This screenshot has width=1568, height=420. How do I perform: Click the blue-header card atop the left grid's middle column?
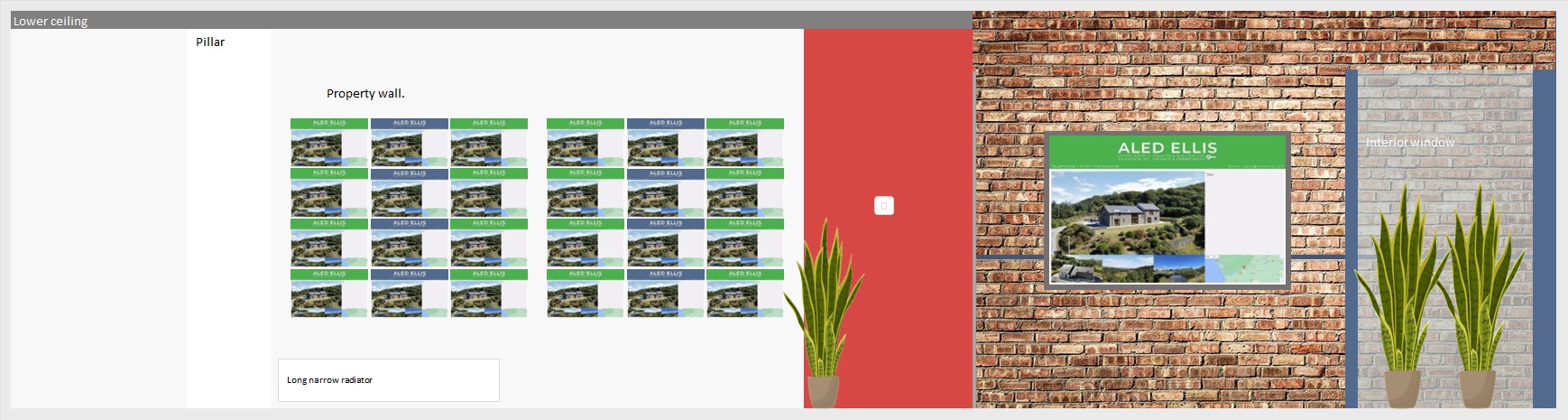pyautogui.click(x=409, y=142)
